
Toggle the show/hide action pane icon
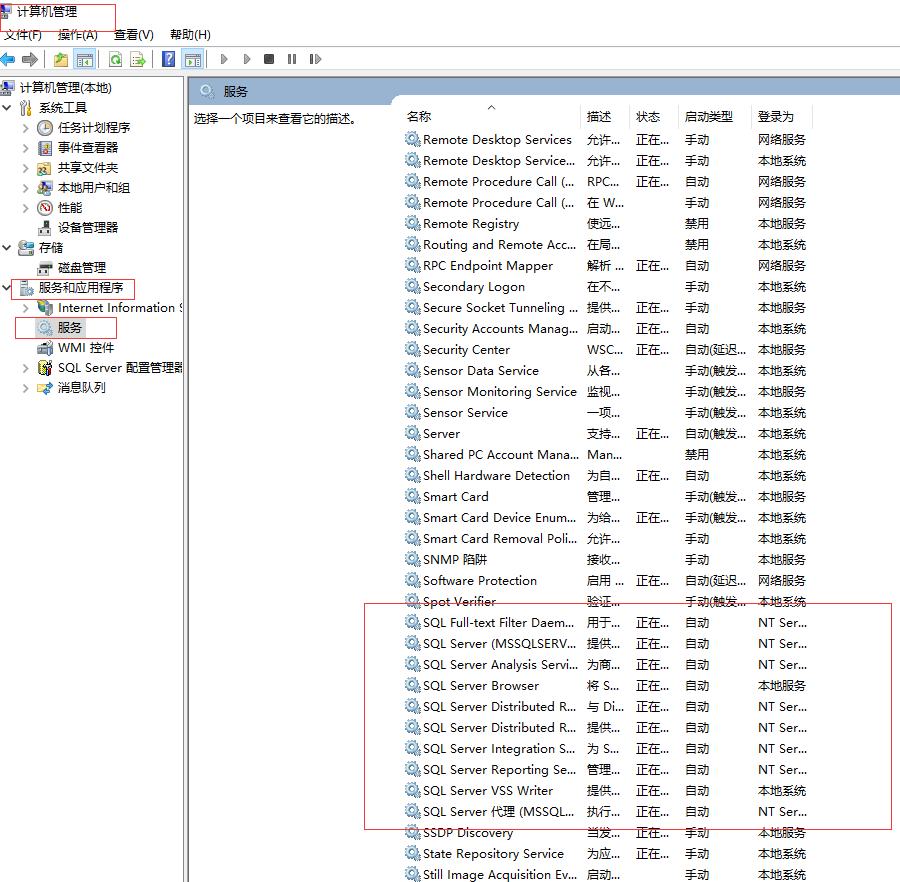tap(193, 59)
